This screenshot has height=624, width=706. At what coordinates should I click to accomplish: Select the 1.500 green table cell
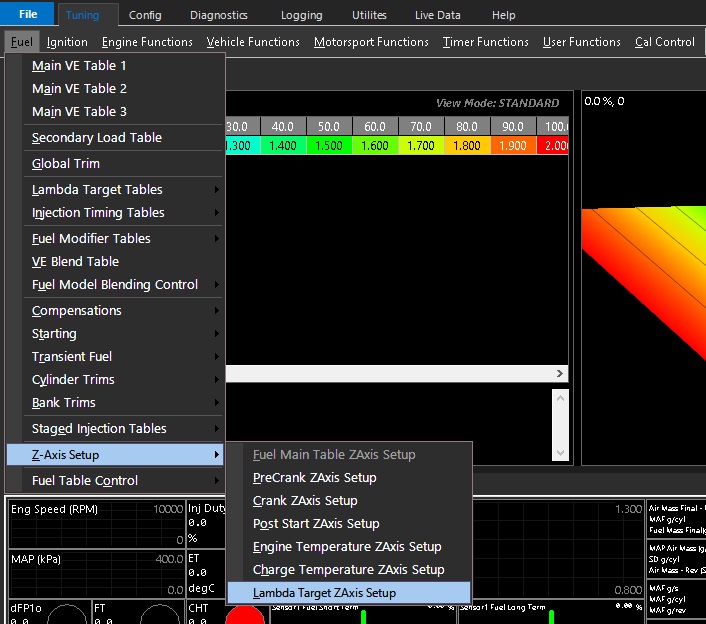coord(329,146)
